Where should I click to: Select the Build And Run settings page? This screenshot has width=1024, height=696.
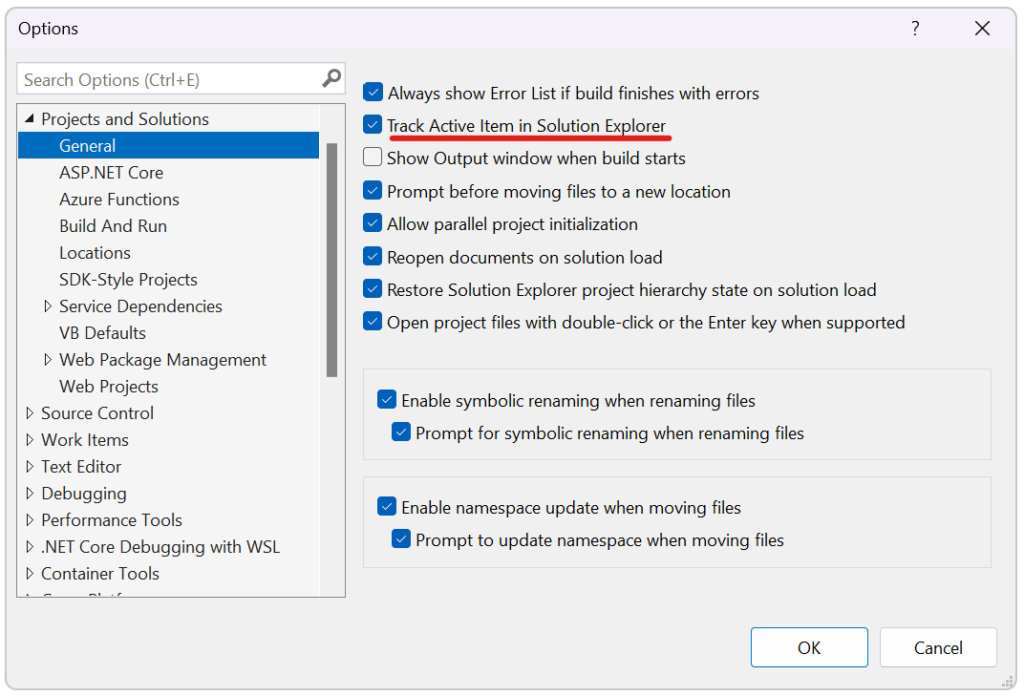[113, 225]
